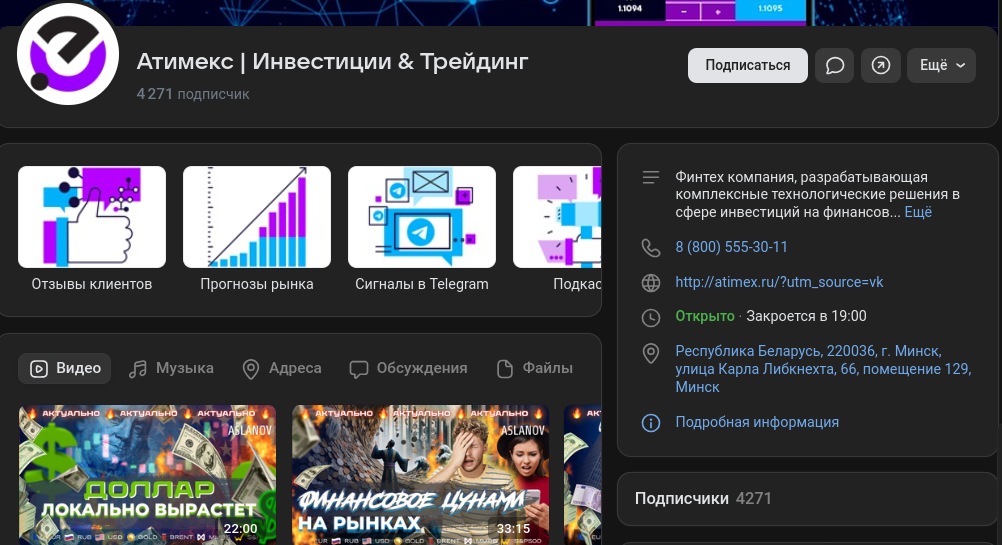
Task: Switch to the Адреса tab
Action: pyautogui.click(x=282, y=369)
